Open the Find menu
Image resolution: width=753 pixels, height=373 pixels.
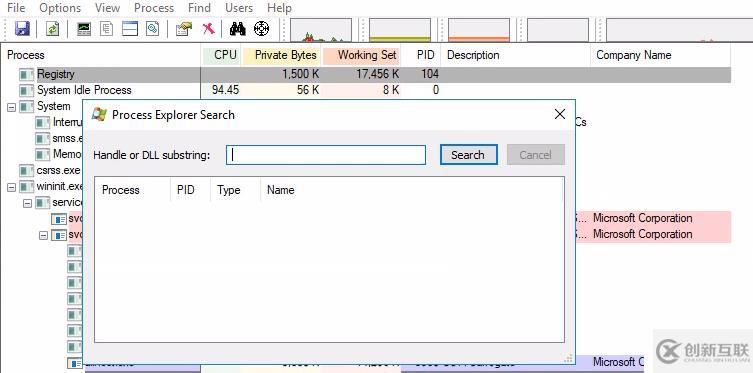(x=199, y=8)
